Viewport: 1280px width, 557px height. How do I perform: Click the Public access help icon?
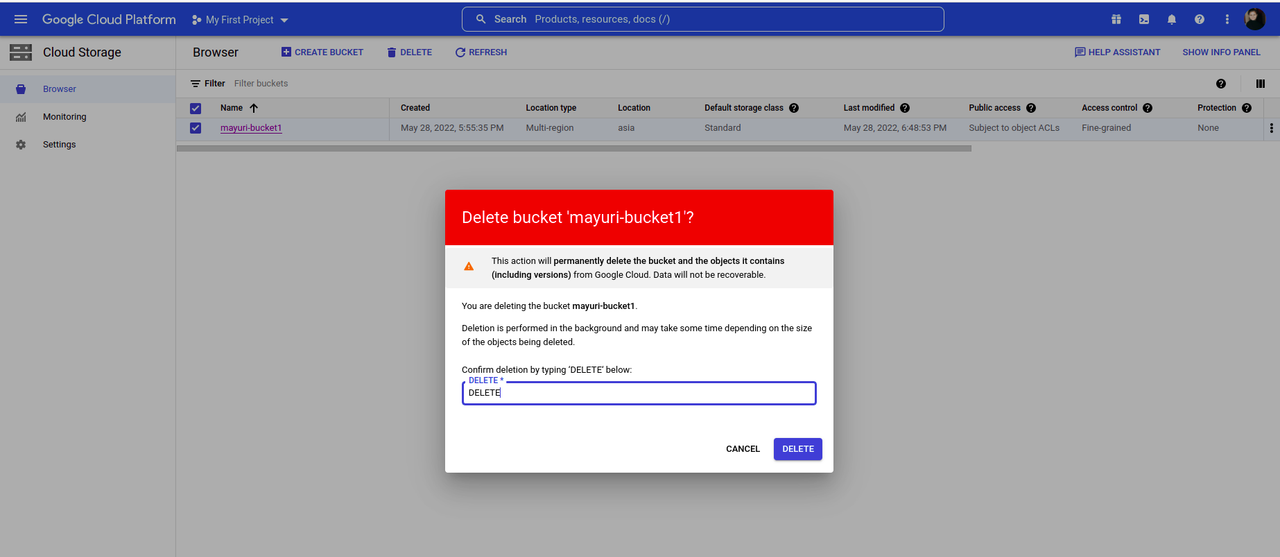point(1031,108)
